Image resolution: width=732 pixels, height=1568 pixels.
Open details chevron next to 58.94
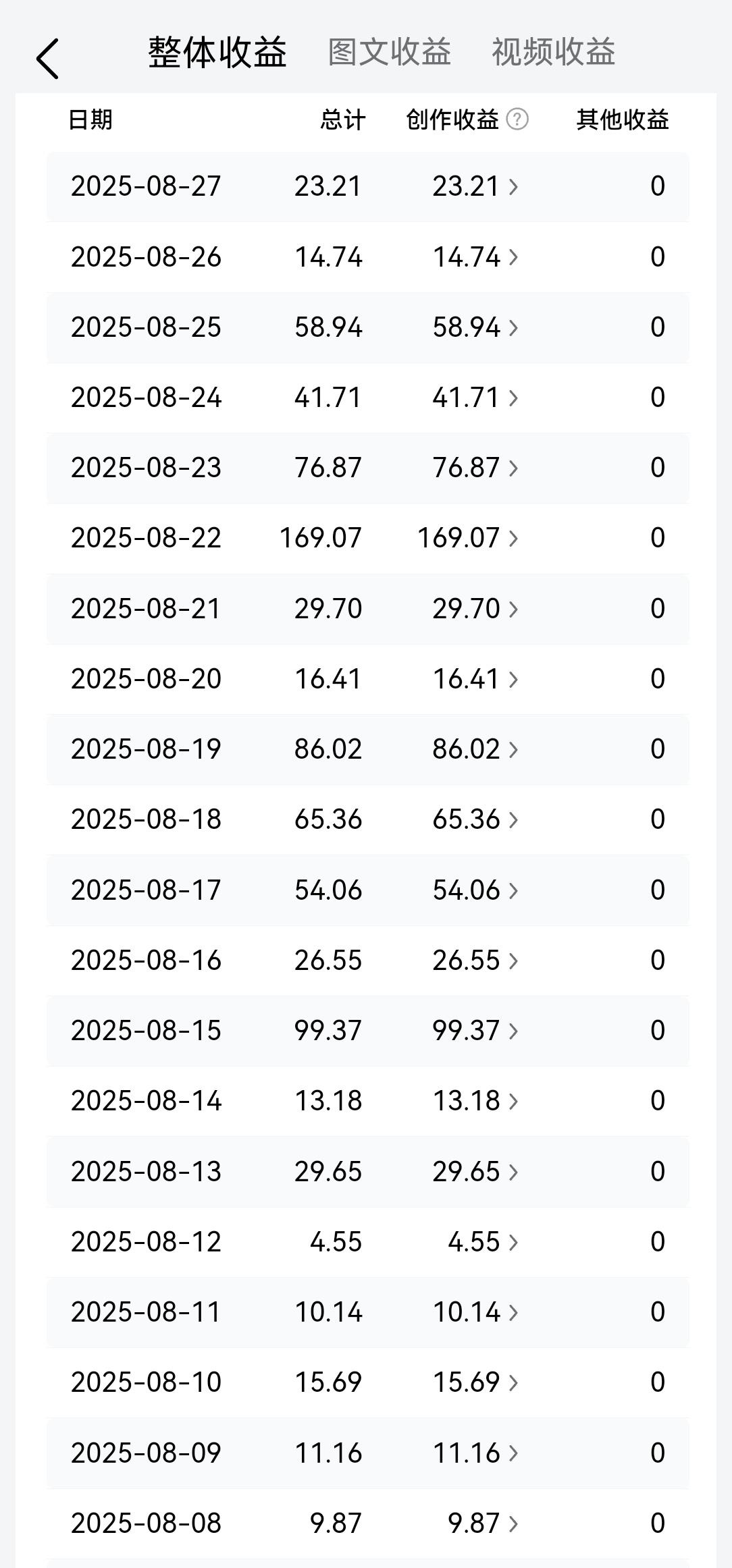[513, 328]
